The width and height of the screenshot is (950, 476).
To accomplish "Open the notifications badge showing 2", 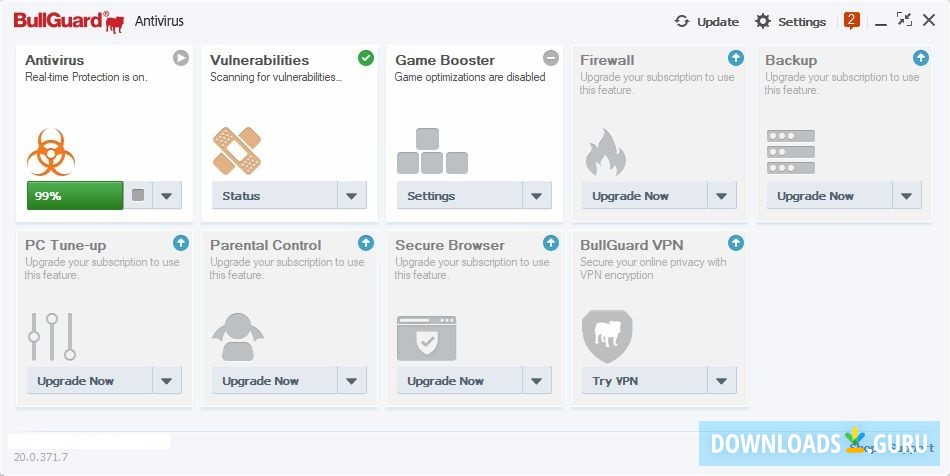I will [x=852, y=19].
